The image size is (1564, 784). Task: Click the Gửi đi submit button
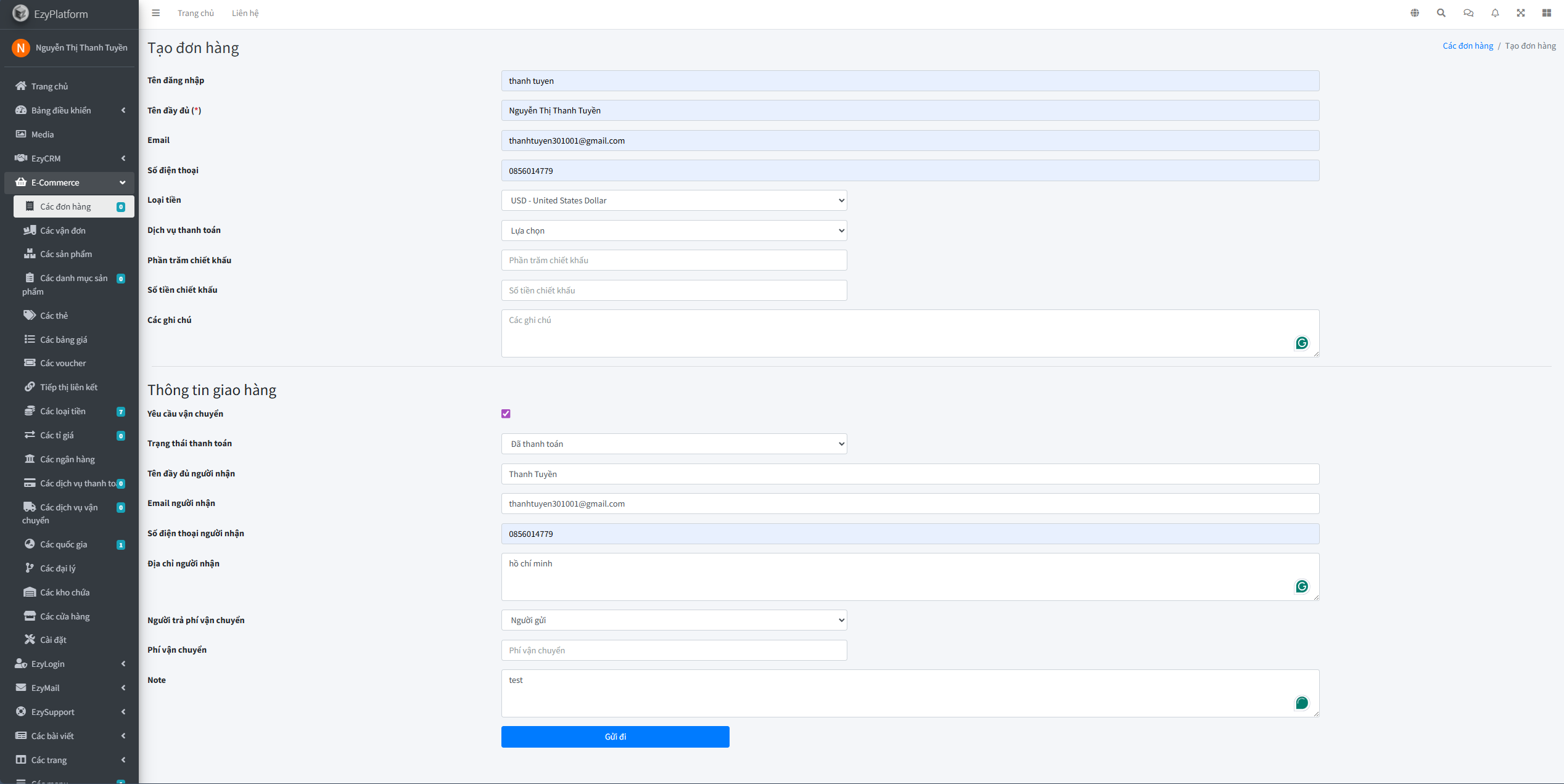point(615,737)
